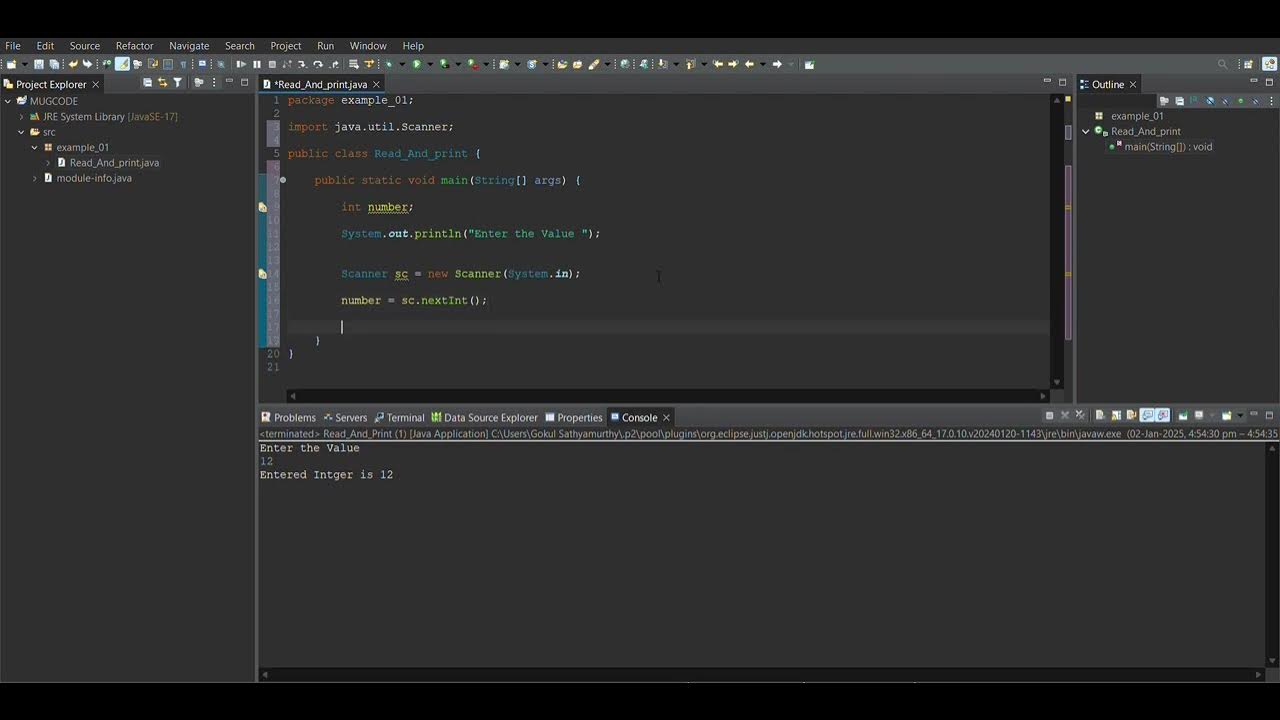Switch to the Data Source Explorer tab
Screen dimensions: 1280x720
point(484,418)
